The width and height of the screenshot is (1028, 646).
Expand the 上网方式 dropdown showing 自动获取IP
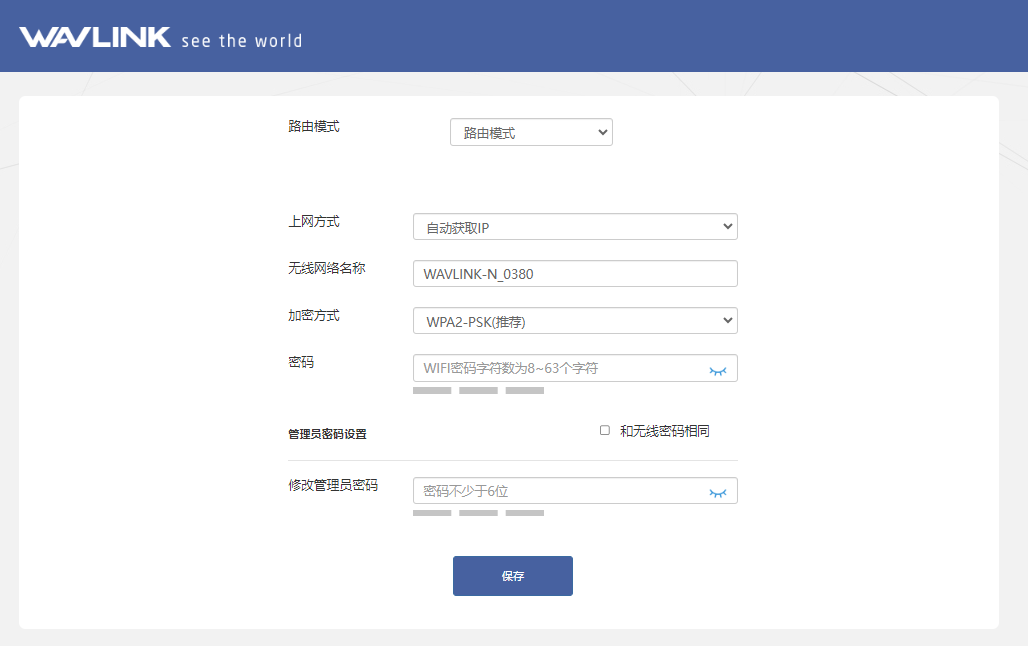coord(575,227)
